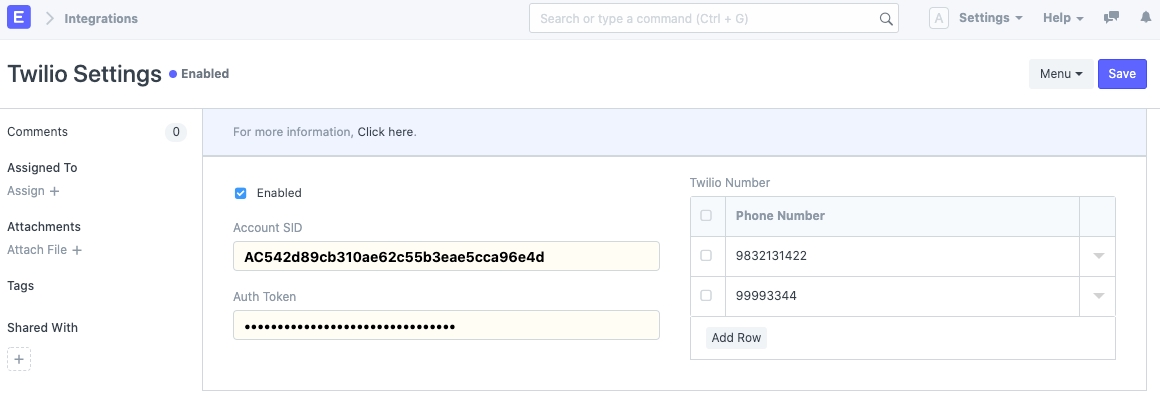Click the plus icon next to Attach File
Screen dimensions: 1160x403
(x=77, y=250)
